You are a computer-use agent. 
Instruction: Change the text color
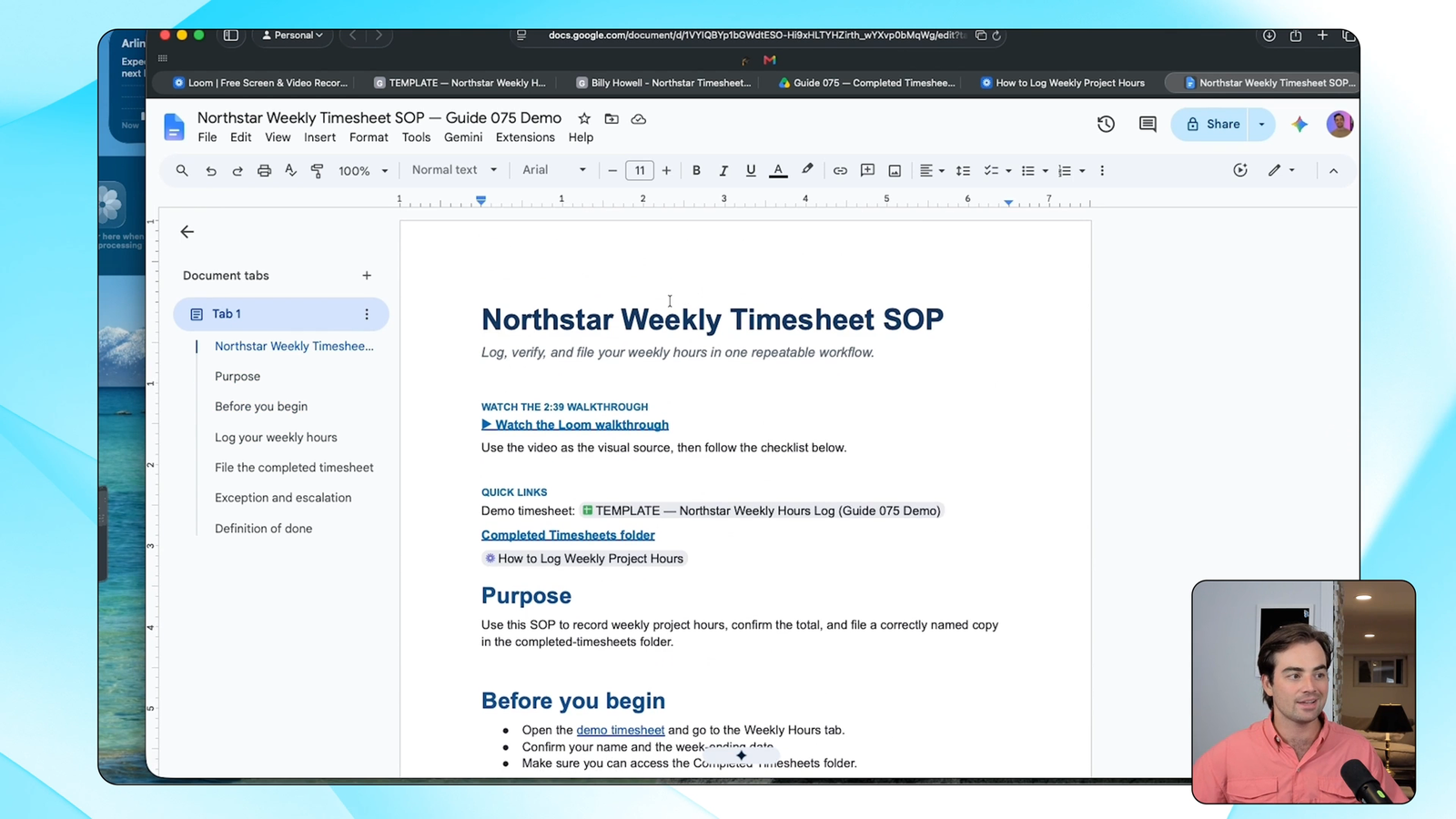pyautogui.click(x=778, y=170)
